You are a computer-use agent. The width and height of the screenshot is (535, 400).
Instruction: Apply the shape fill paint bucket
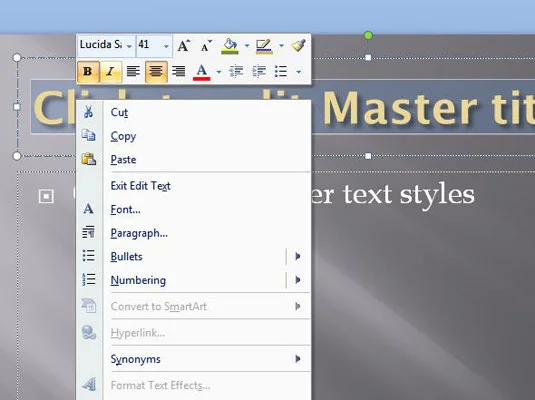click(x=230, y=45)
